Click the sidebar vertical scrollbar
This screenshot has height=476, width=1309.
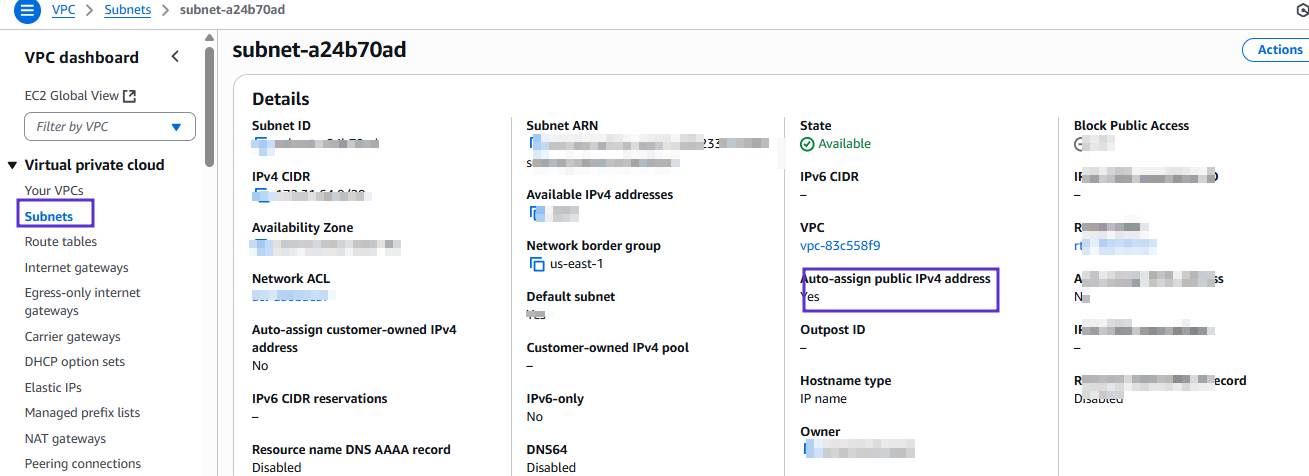pos(209,105)
